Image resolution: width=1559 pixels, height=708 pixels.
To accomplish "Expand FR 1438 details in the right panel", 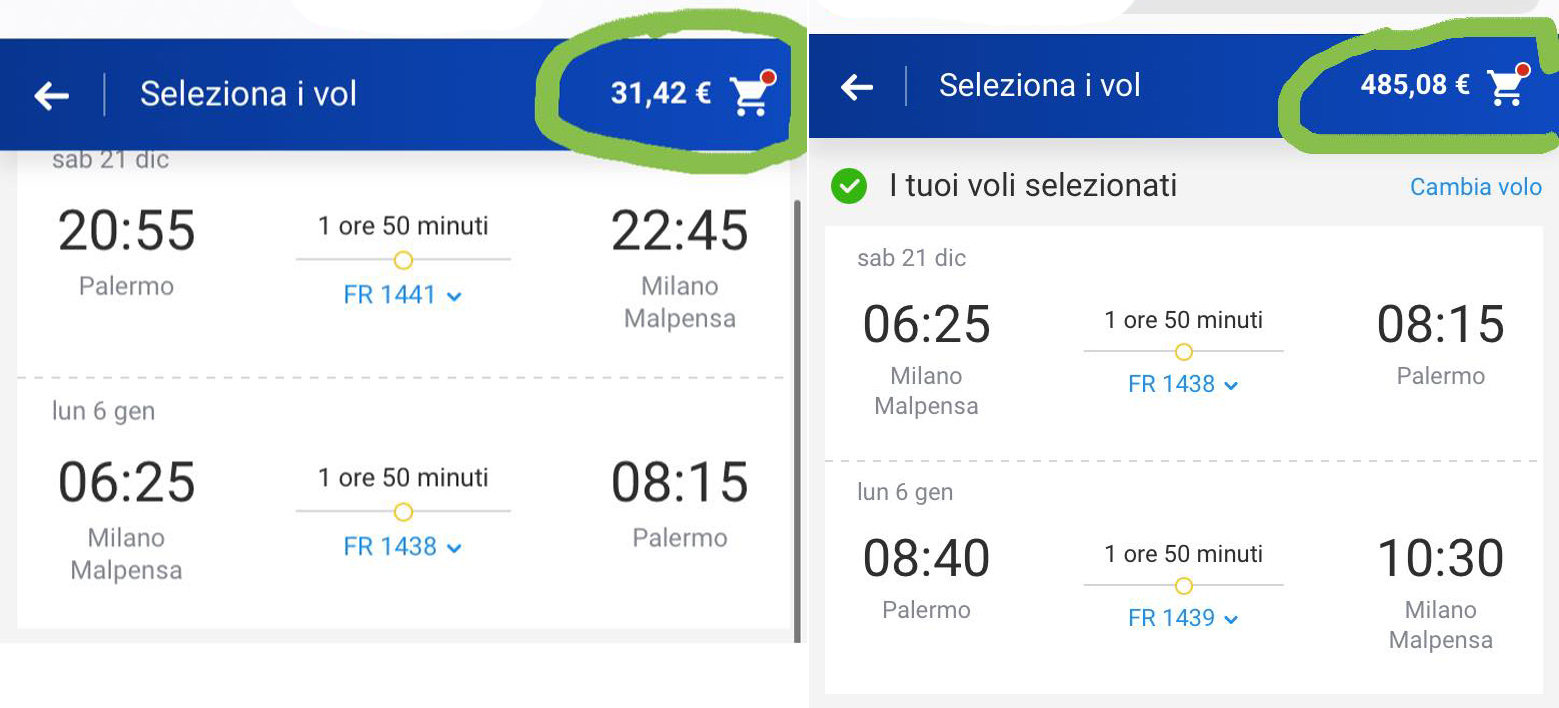I will click(1184, 384).
